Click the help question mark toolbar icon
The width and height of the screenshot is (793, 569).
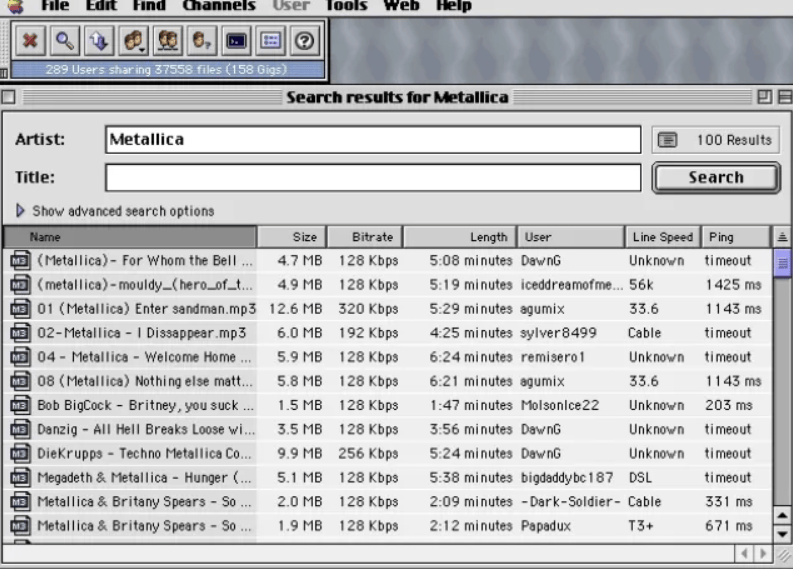(x=304, y=40)
